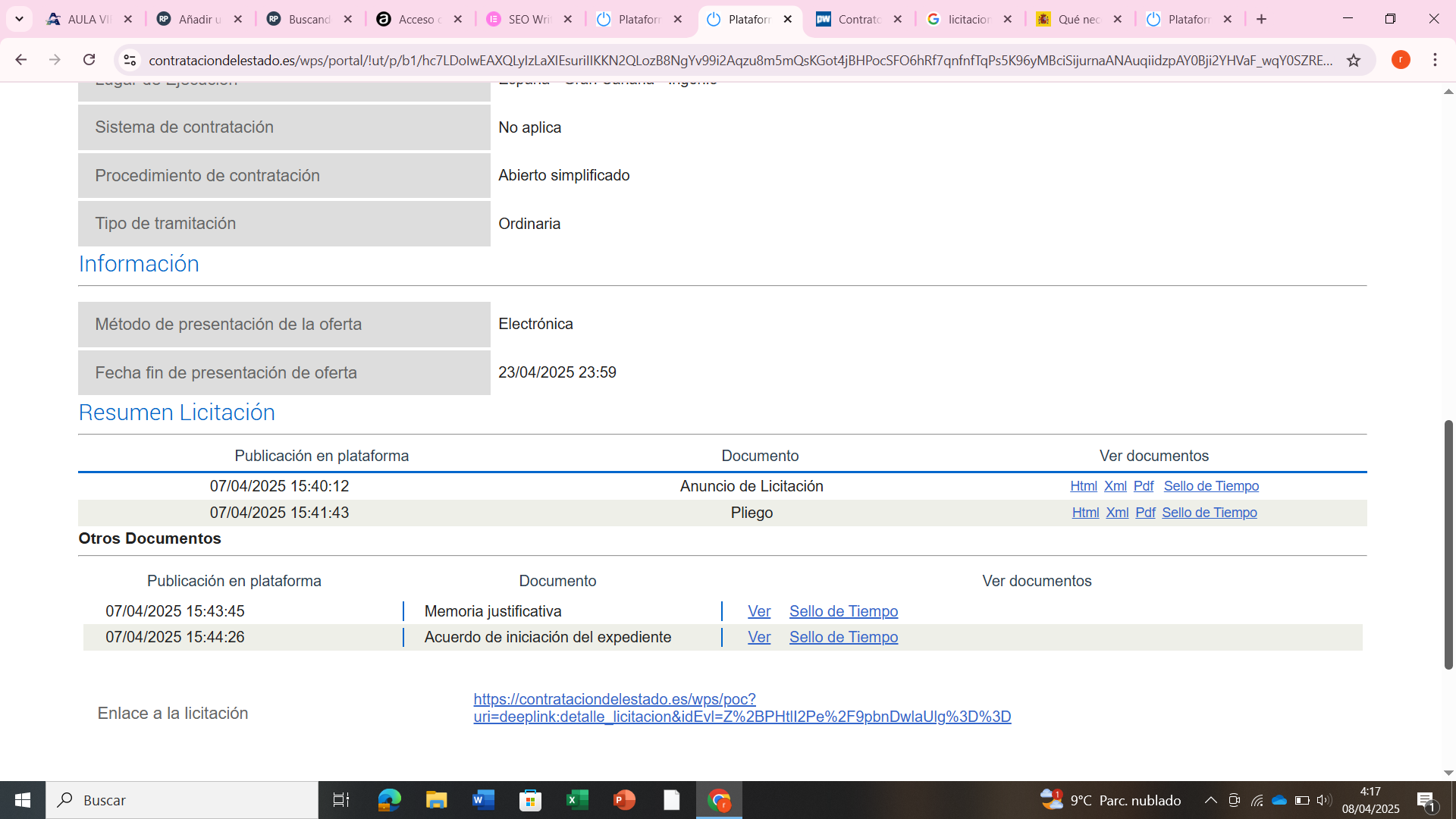
Task: Open Chrome three-dot menu
Action: point(1435,60)
